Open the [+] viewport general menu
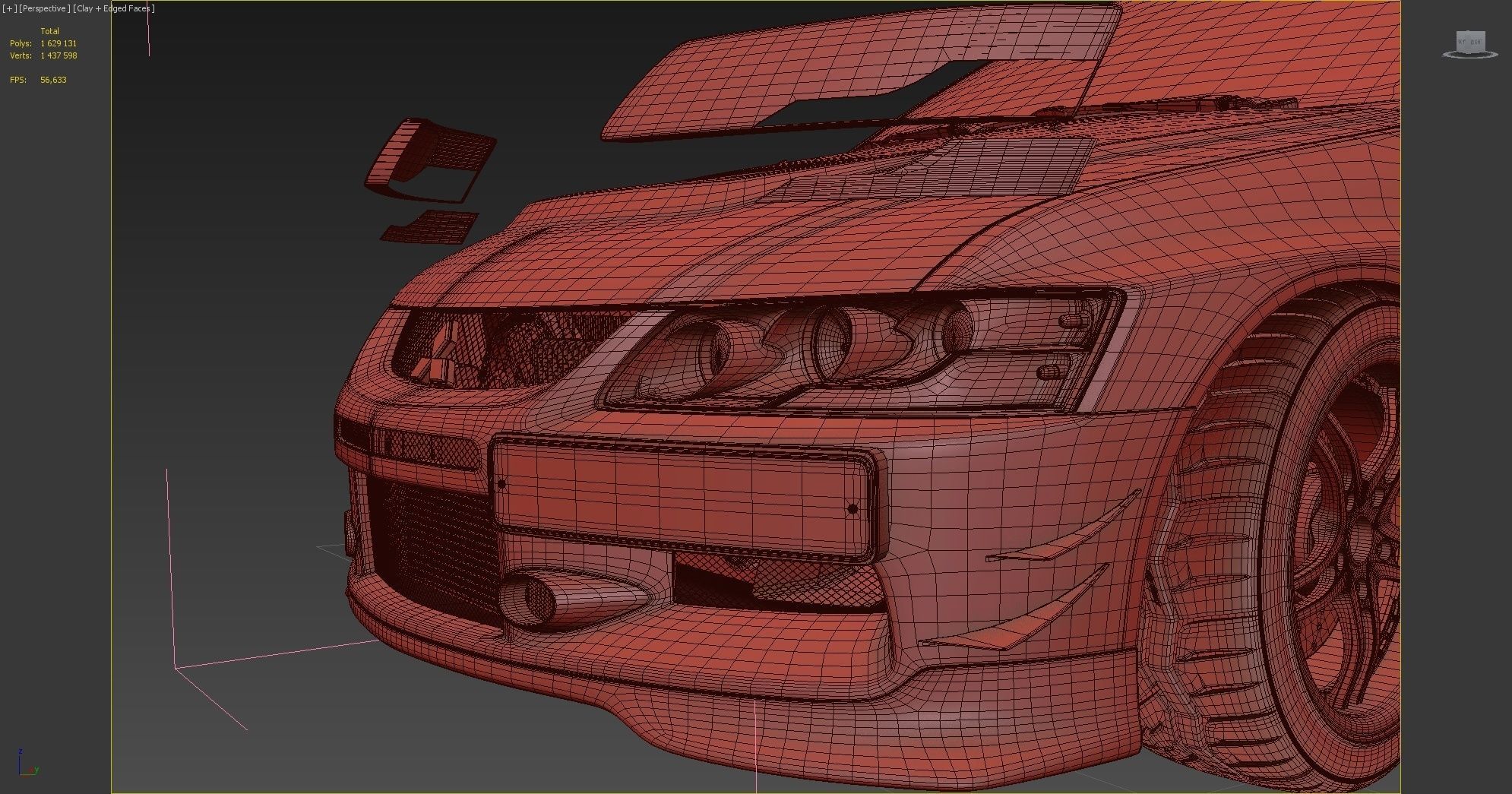The height and width of the screenshot is (794, 1512). [x=9, y=8]
